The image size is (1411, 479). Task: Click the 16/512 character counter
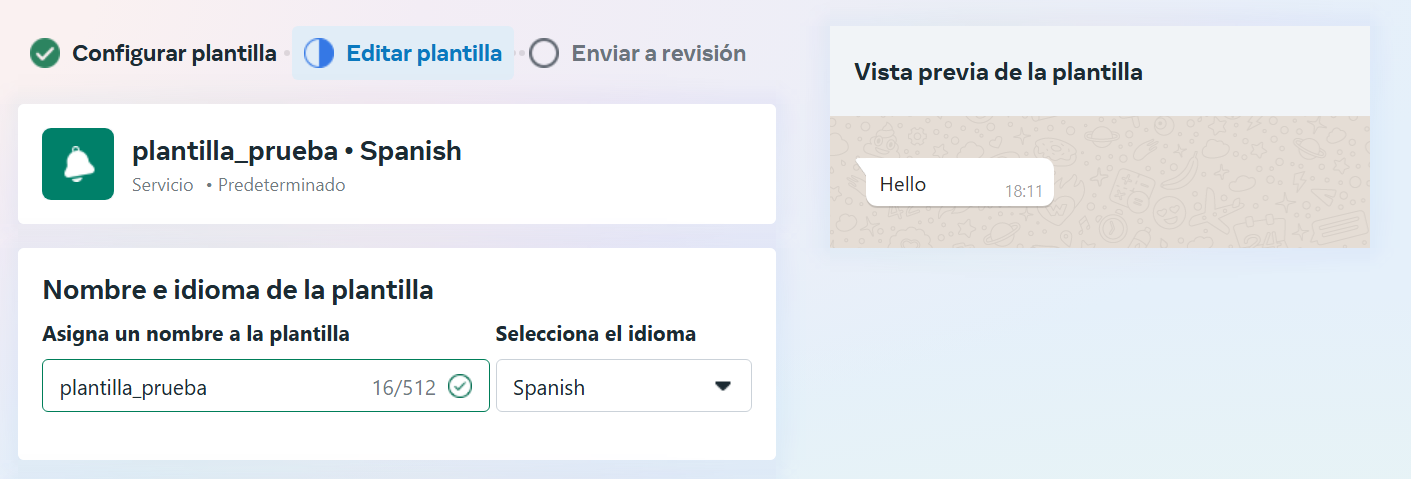pos(404,388)
